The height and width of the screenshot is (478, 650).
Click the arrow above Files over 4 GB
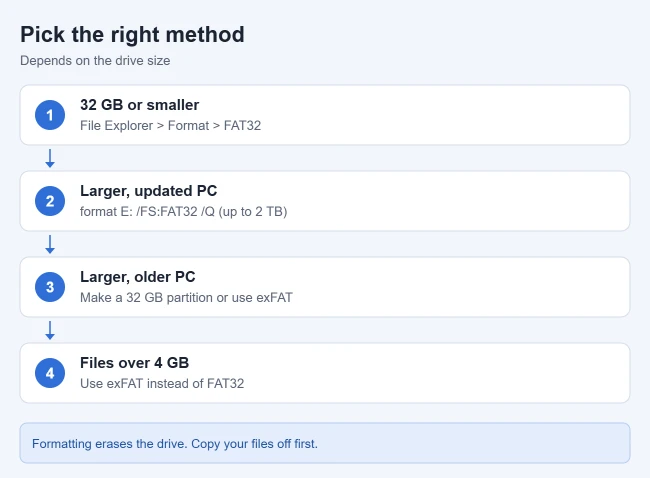coord(50,330)
